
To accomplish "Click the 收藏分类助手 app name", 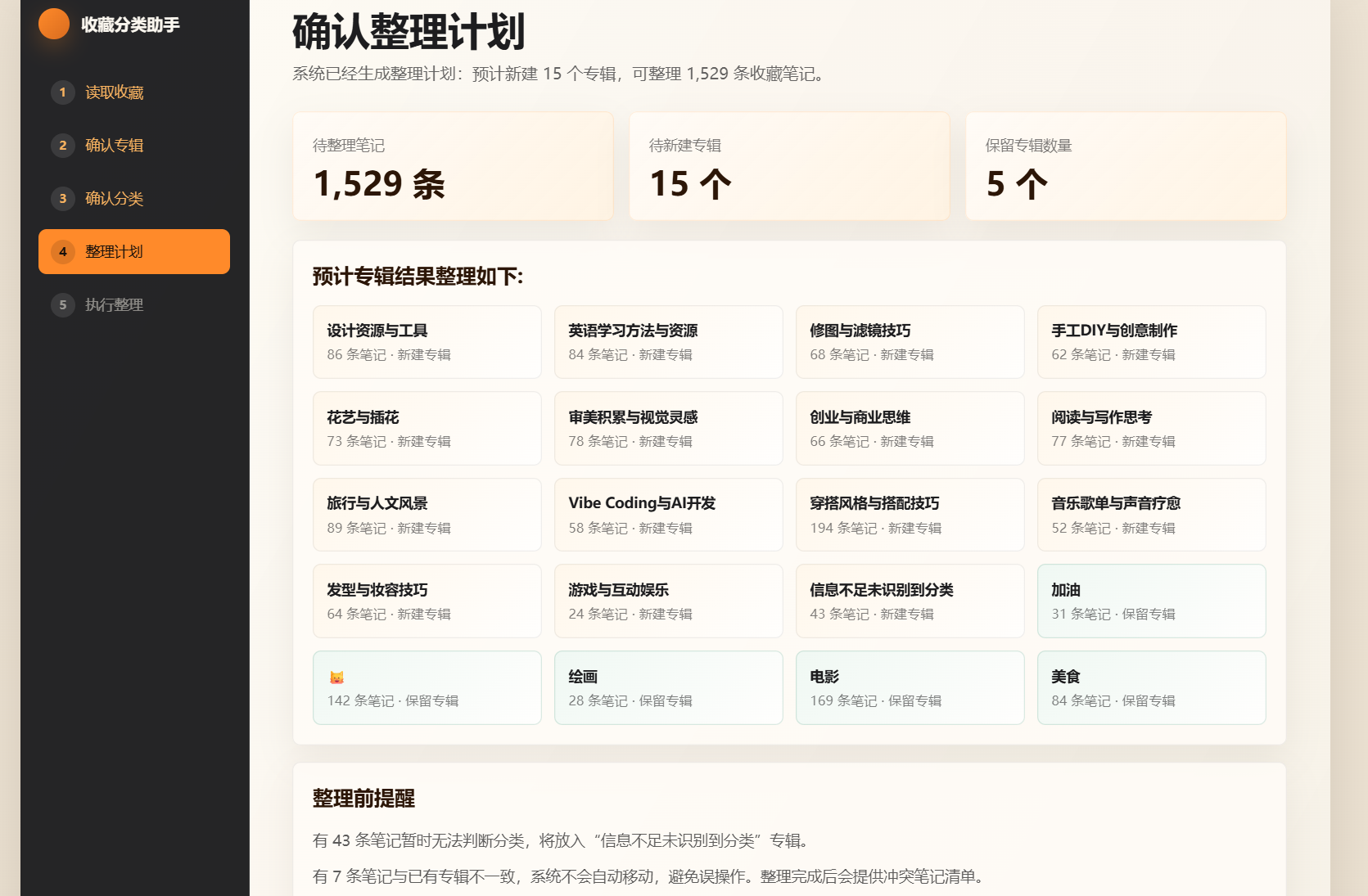I will pyautogui.click(x=130, y=25).
